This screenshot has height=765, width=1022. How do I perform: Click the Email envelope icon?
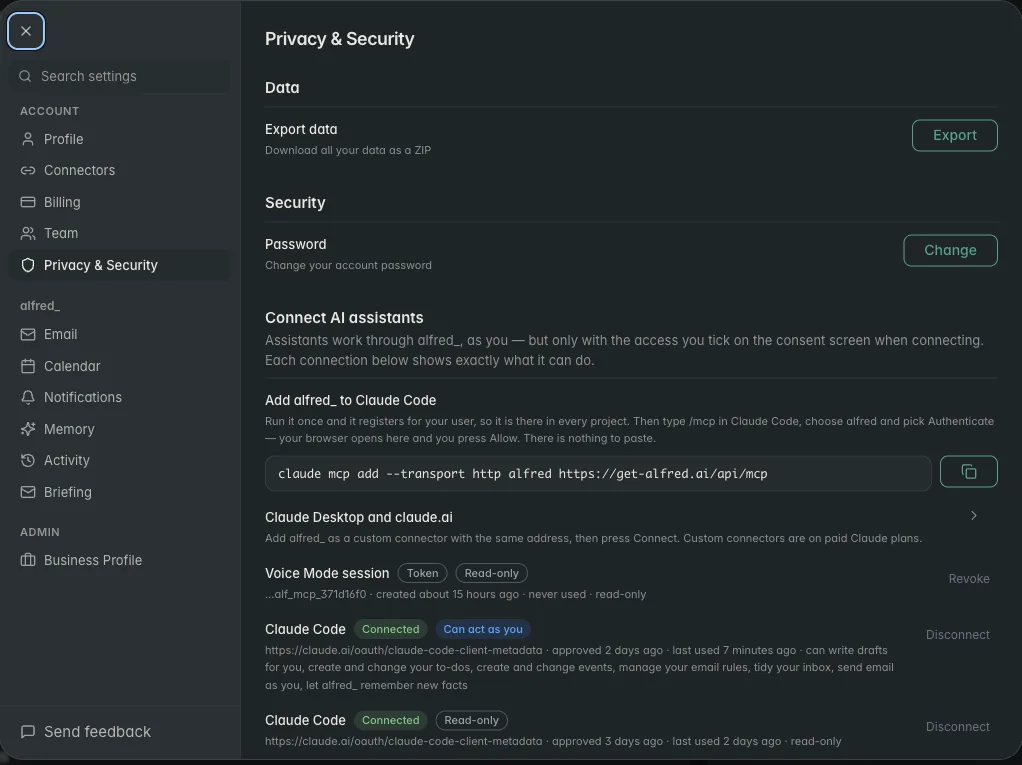tap(27, 334)
